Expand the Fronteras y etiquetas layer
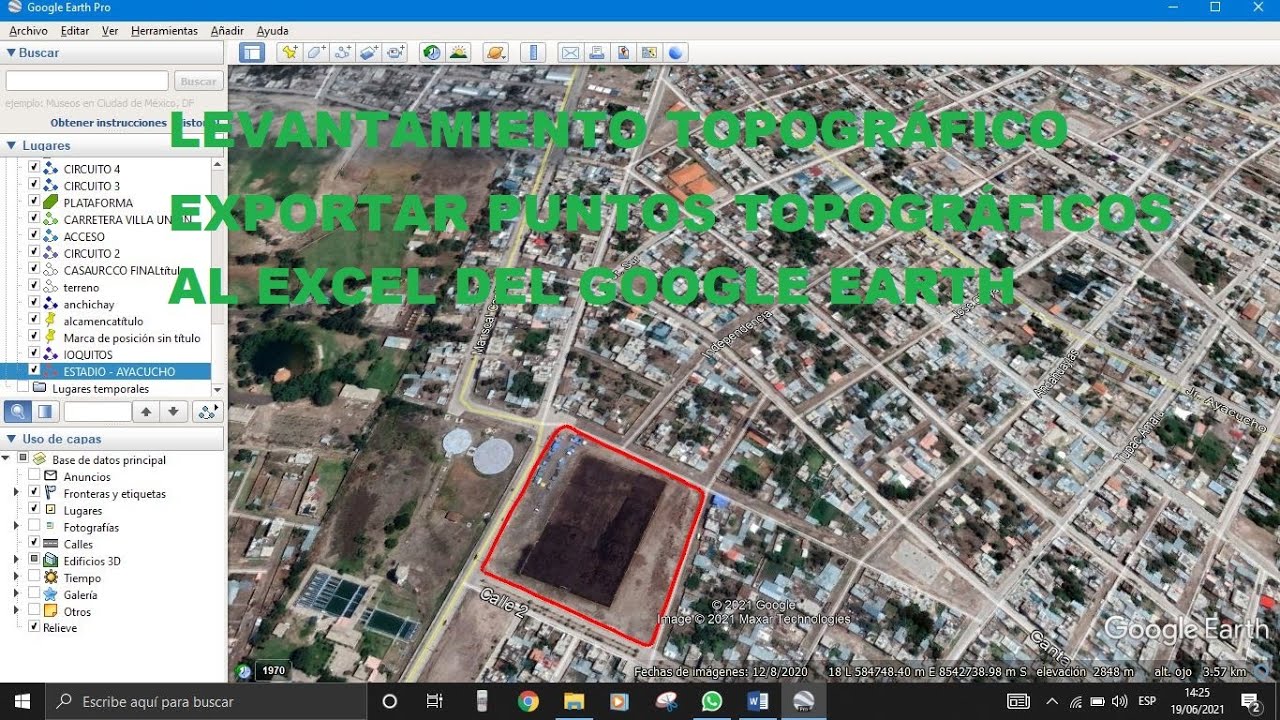 16,493
